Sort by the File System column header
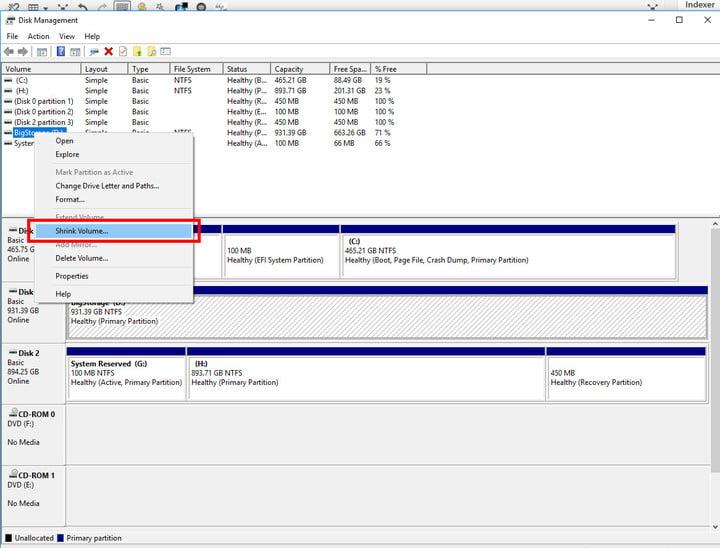720x548 pixels. [196, 69]
